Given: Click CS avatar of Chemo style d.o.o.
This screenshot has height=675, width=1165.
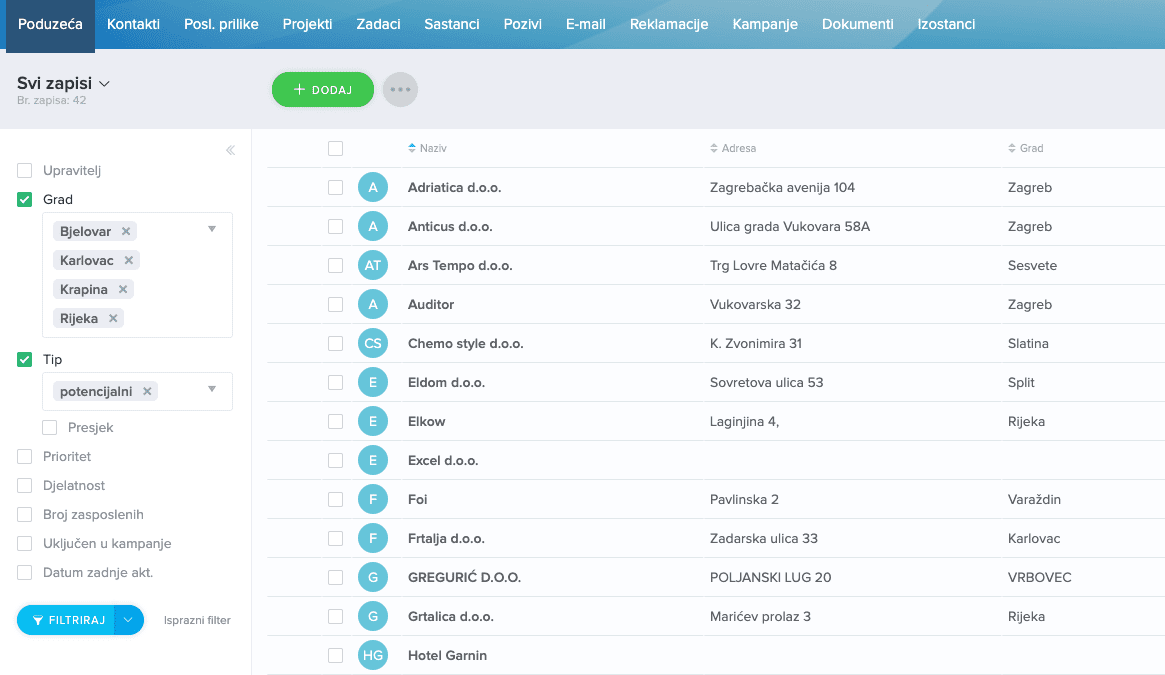Looking at the screenshot, I should pyautogui.click(x=373, y=343).
